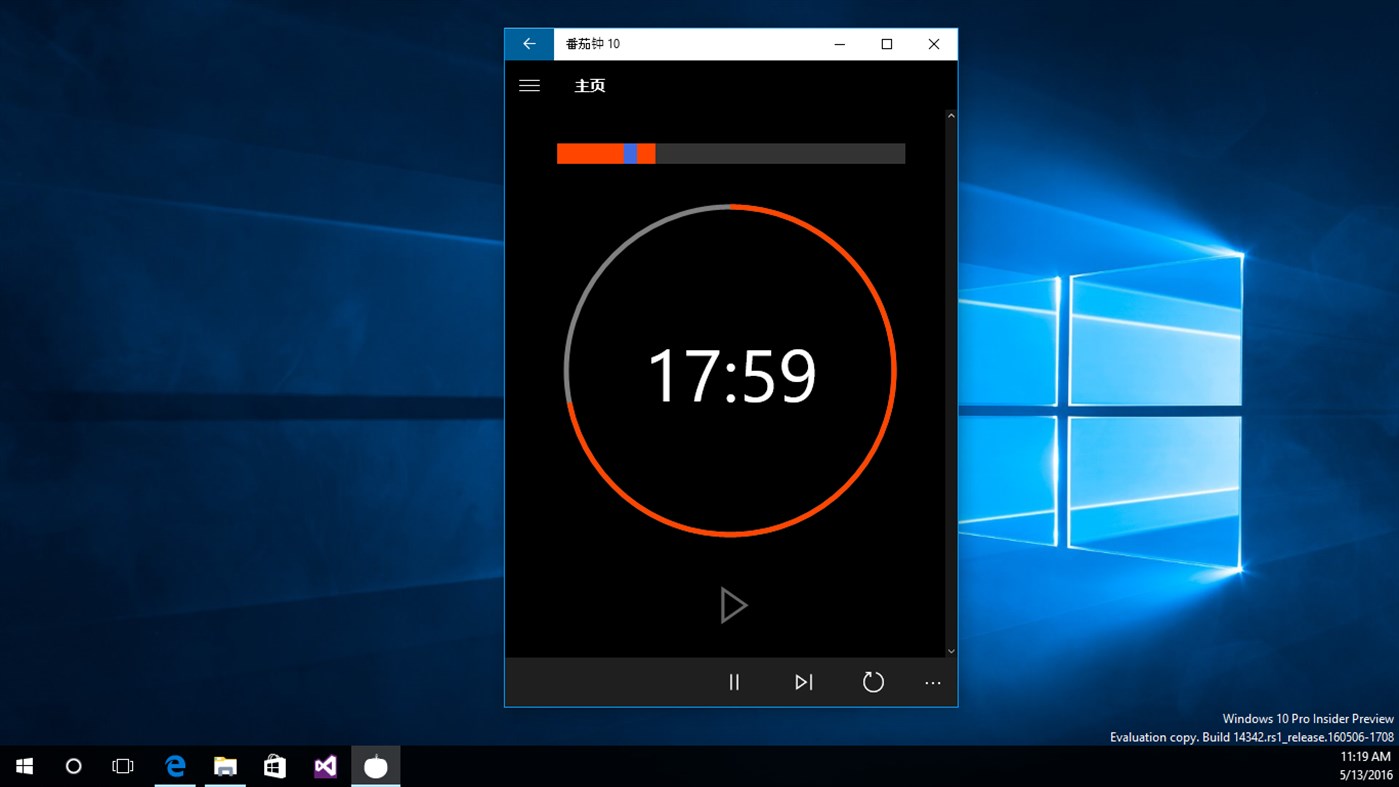Navigate back using the blue back arrow
Image resolution: width=1399 pixels, height=787 pixels.
pyautogui.click(x=529, y=43)
